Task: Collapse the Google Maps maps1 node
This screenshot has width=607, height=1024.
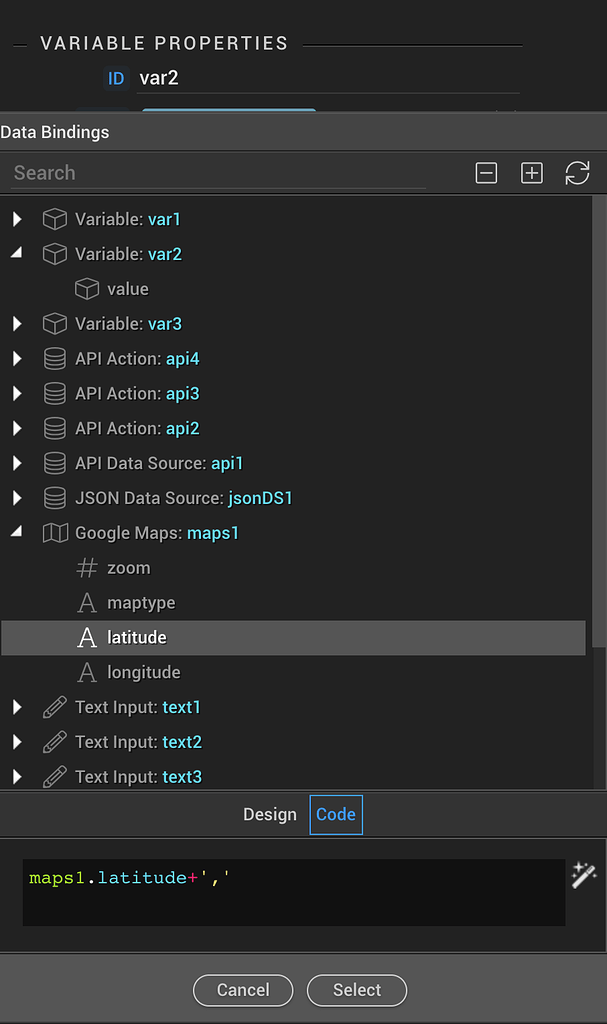Action: tap(17, 533)
